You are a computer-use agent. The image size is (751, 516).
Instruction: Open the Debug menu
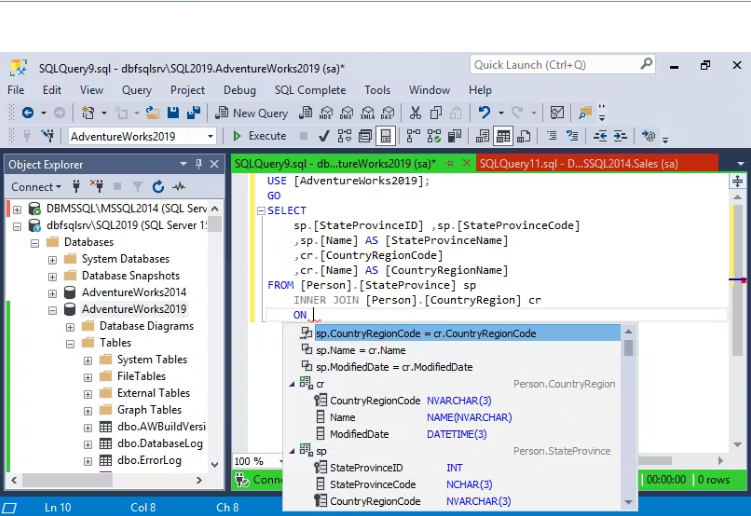click(239, 90)
